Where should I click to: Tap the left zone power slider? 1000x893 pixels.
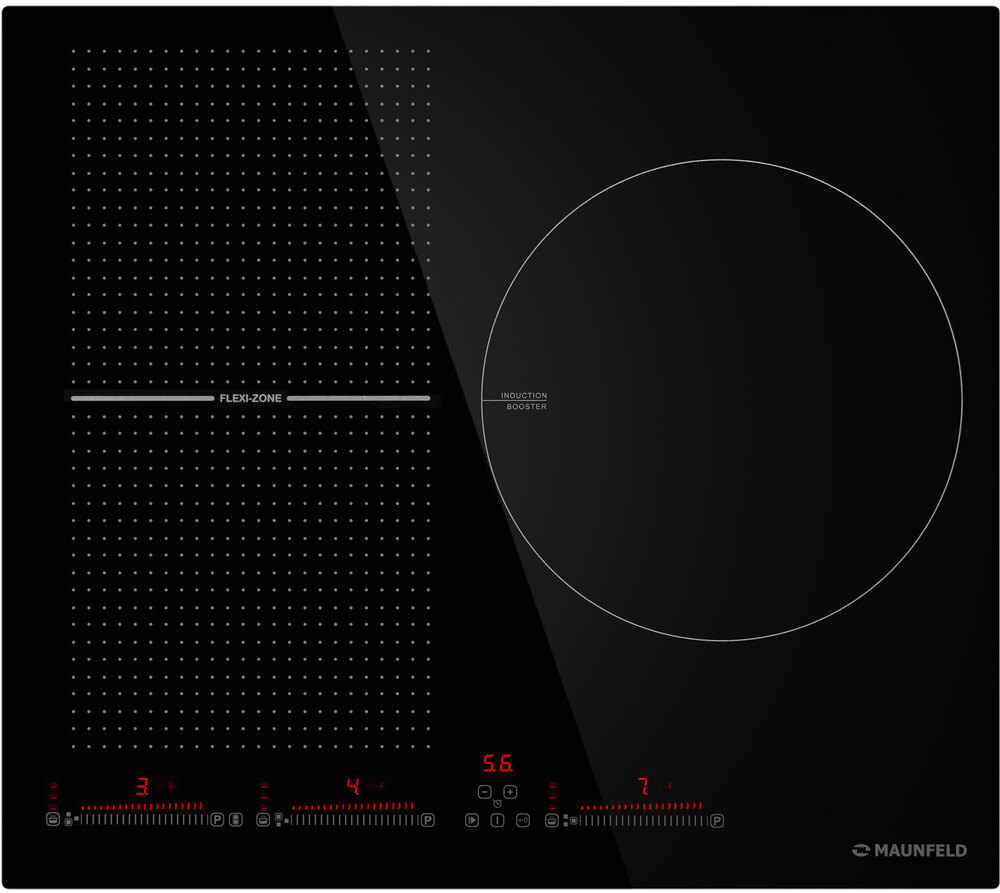pyautogui.click(x=143, y=820)
